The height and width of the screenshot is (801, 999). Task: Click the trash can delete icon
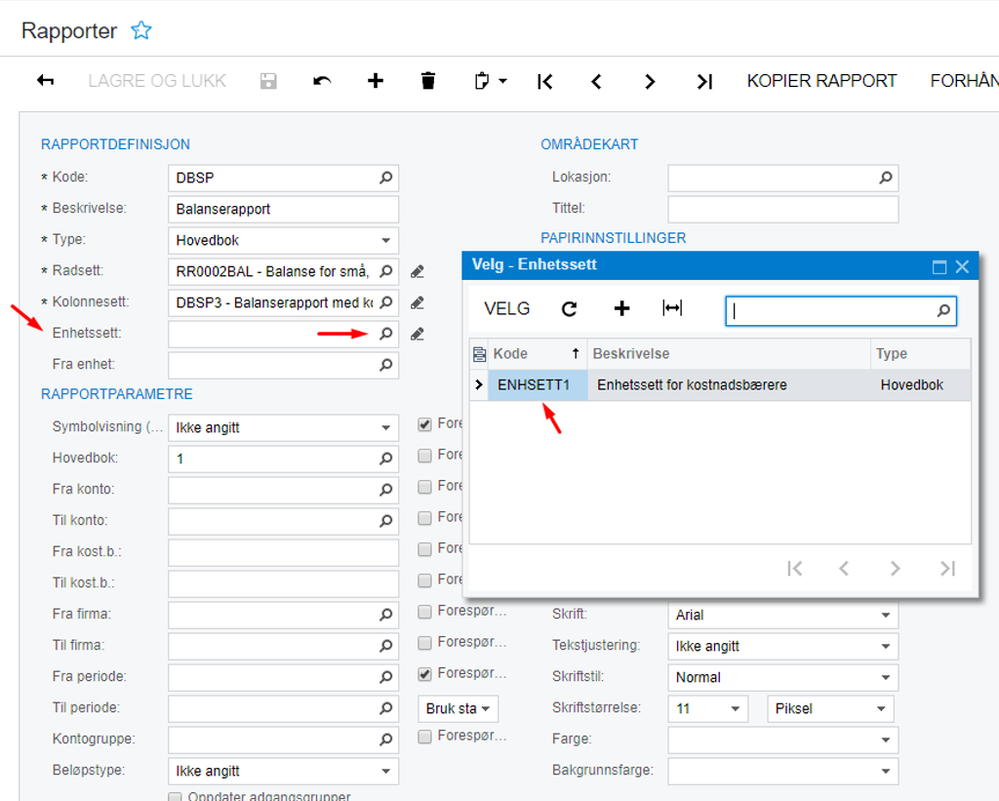point(428,81)
